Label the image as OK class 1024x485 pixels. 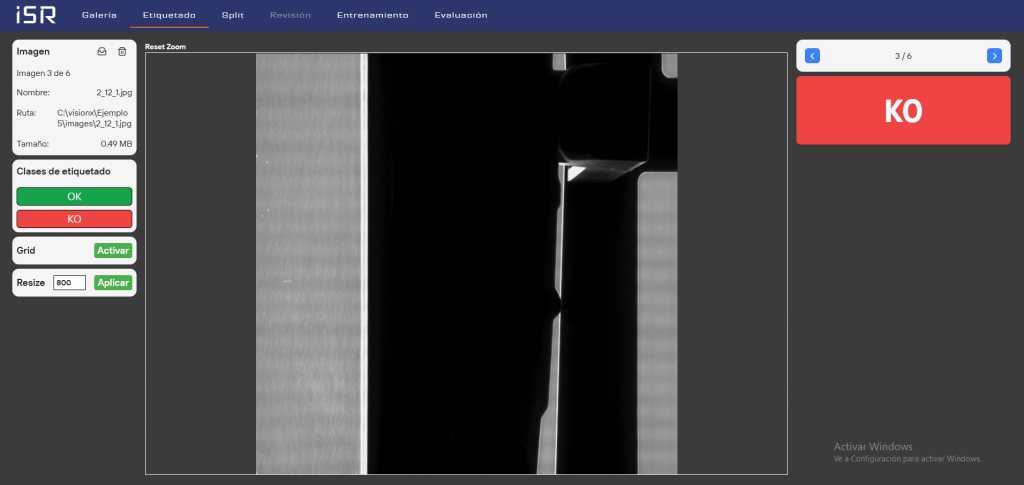[x=74, y=196]
